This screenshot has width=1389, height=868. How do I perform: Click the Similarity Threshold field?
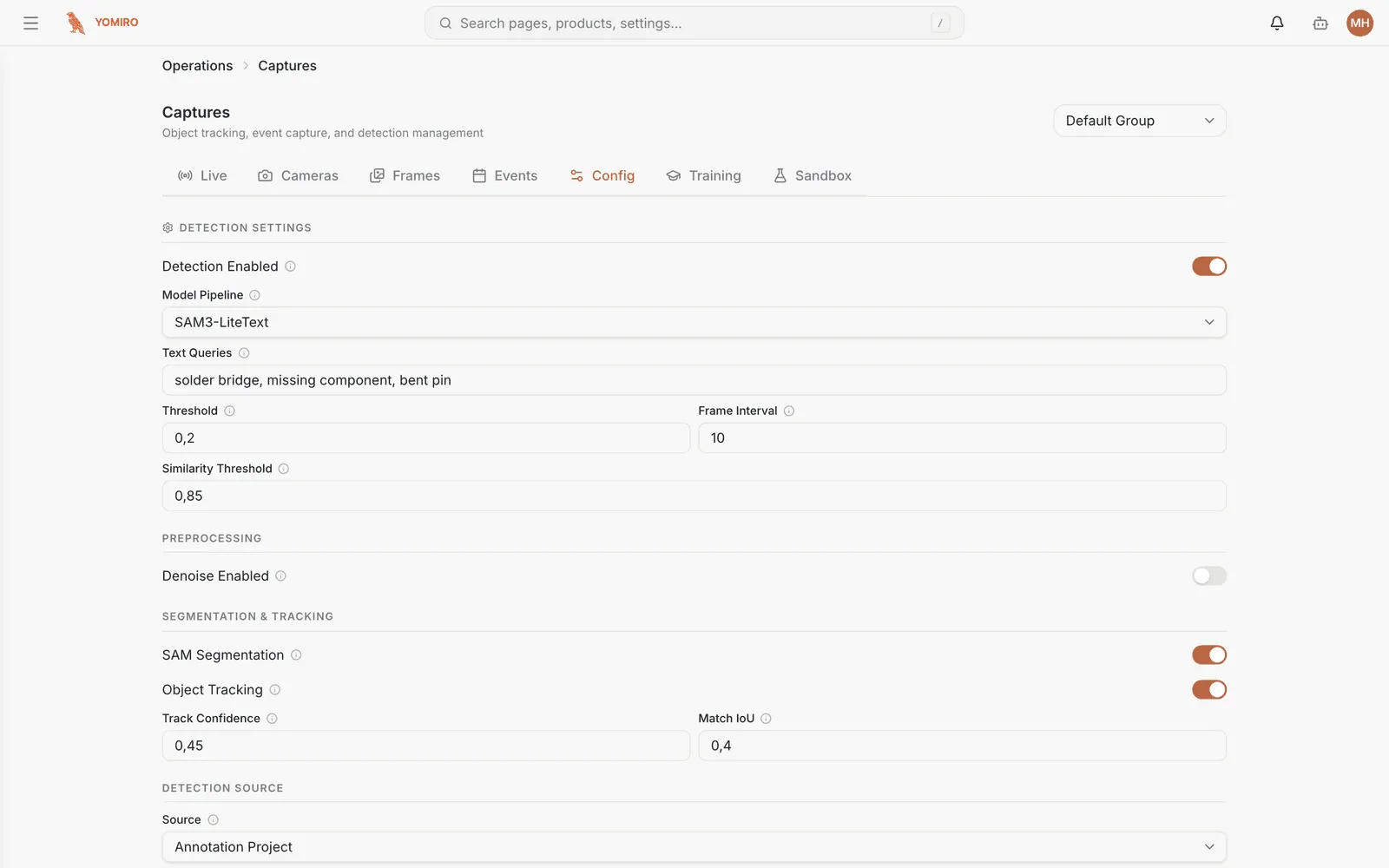694,496
